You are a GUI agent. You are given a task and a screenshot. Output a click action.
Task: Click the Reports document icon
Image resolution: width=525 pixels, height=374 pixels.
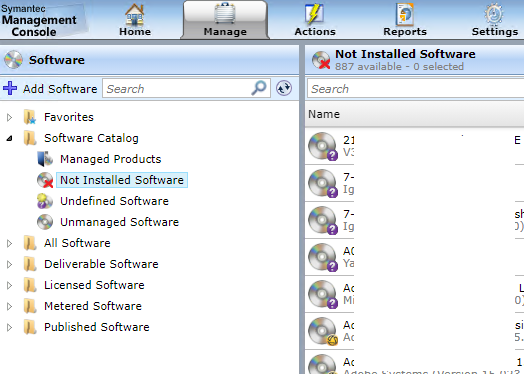pyautogui.click(x=404, y=14)
